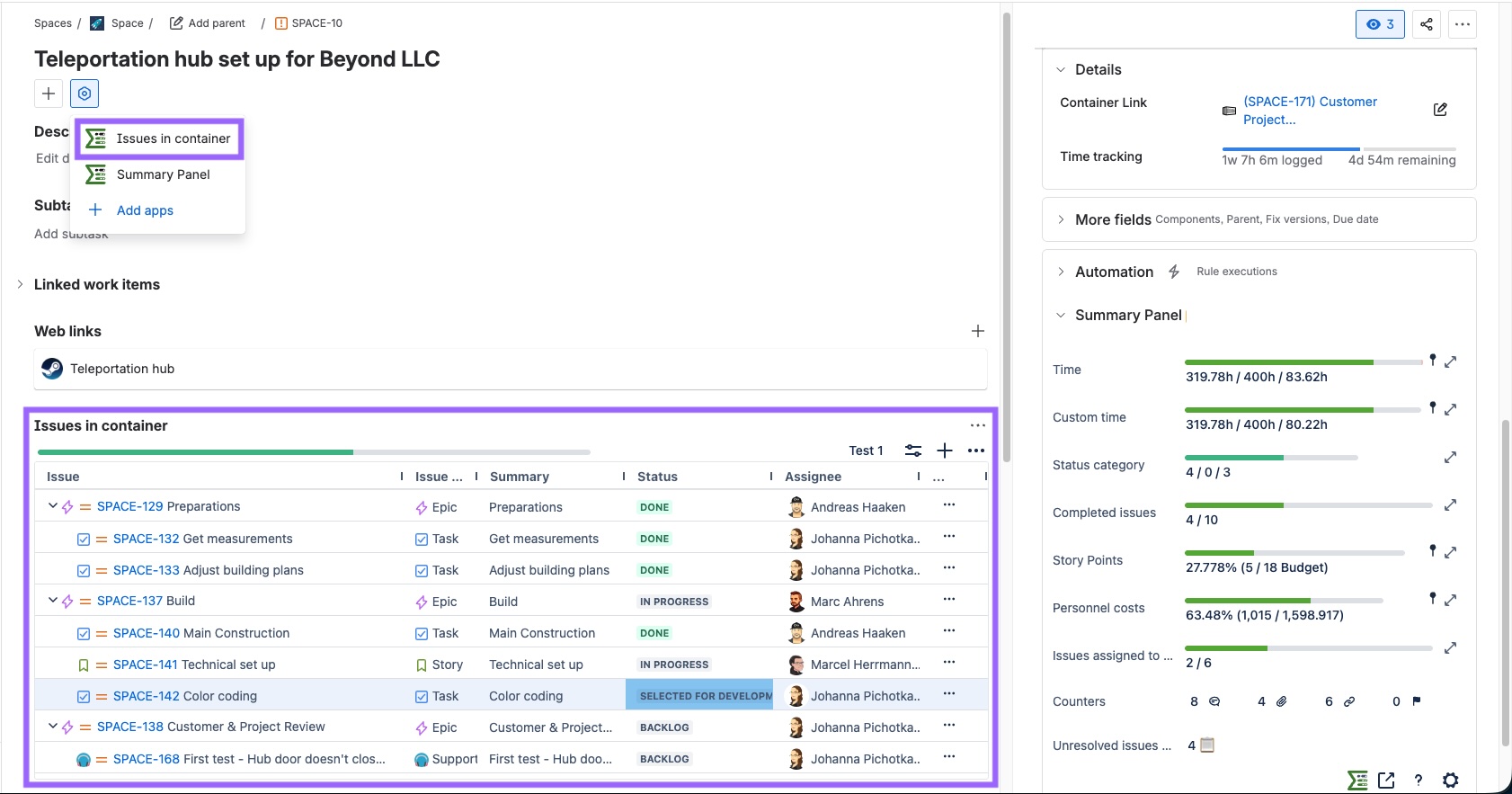The height and width of the screenshot is (794, 1512).
Task: Open the apps icon below the title
Action: tap(84, 94)
